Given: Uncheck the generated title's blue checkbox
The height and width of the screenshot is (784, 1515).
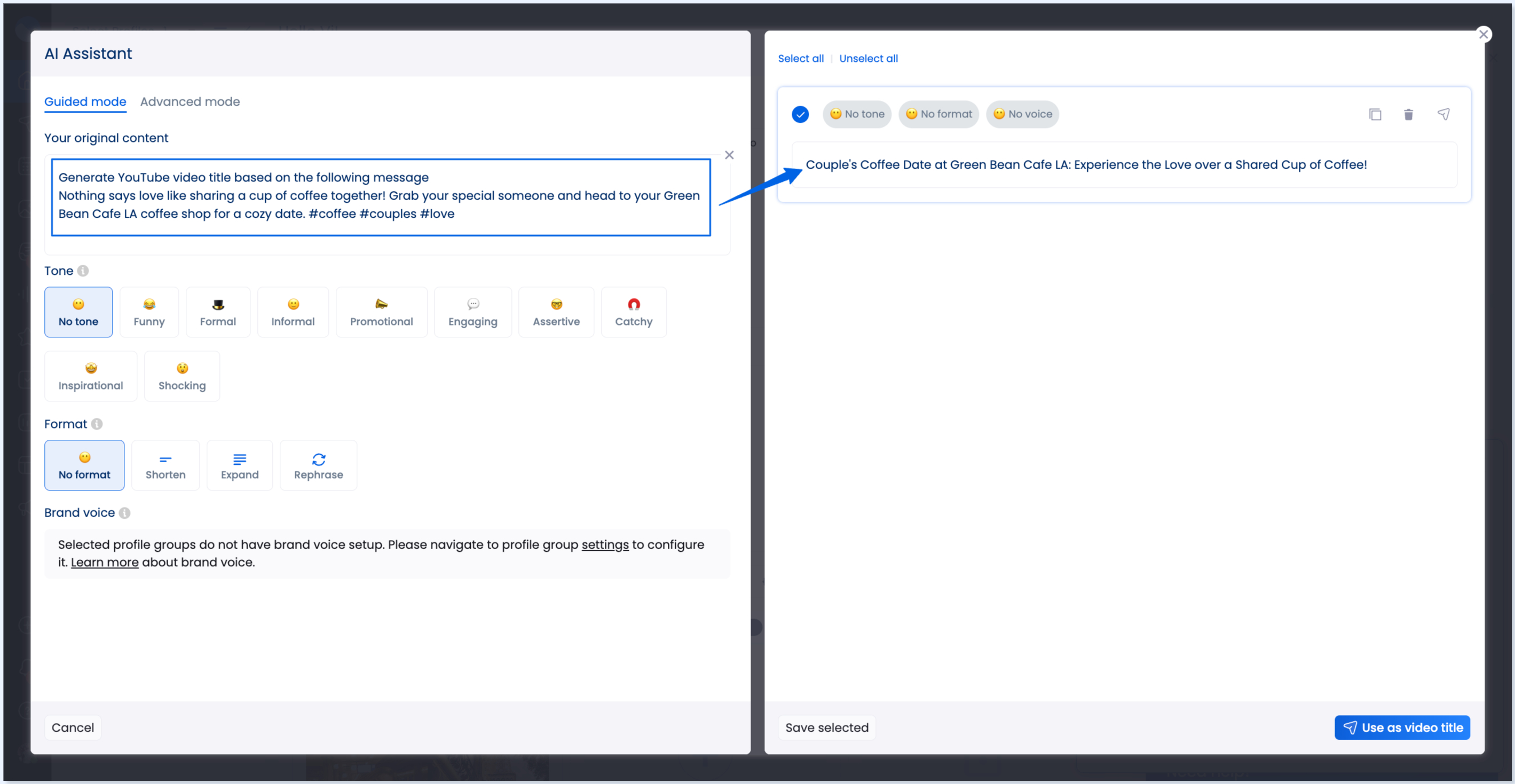Looking at the screenshot, I should click(800, 114).
